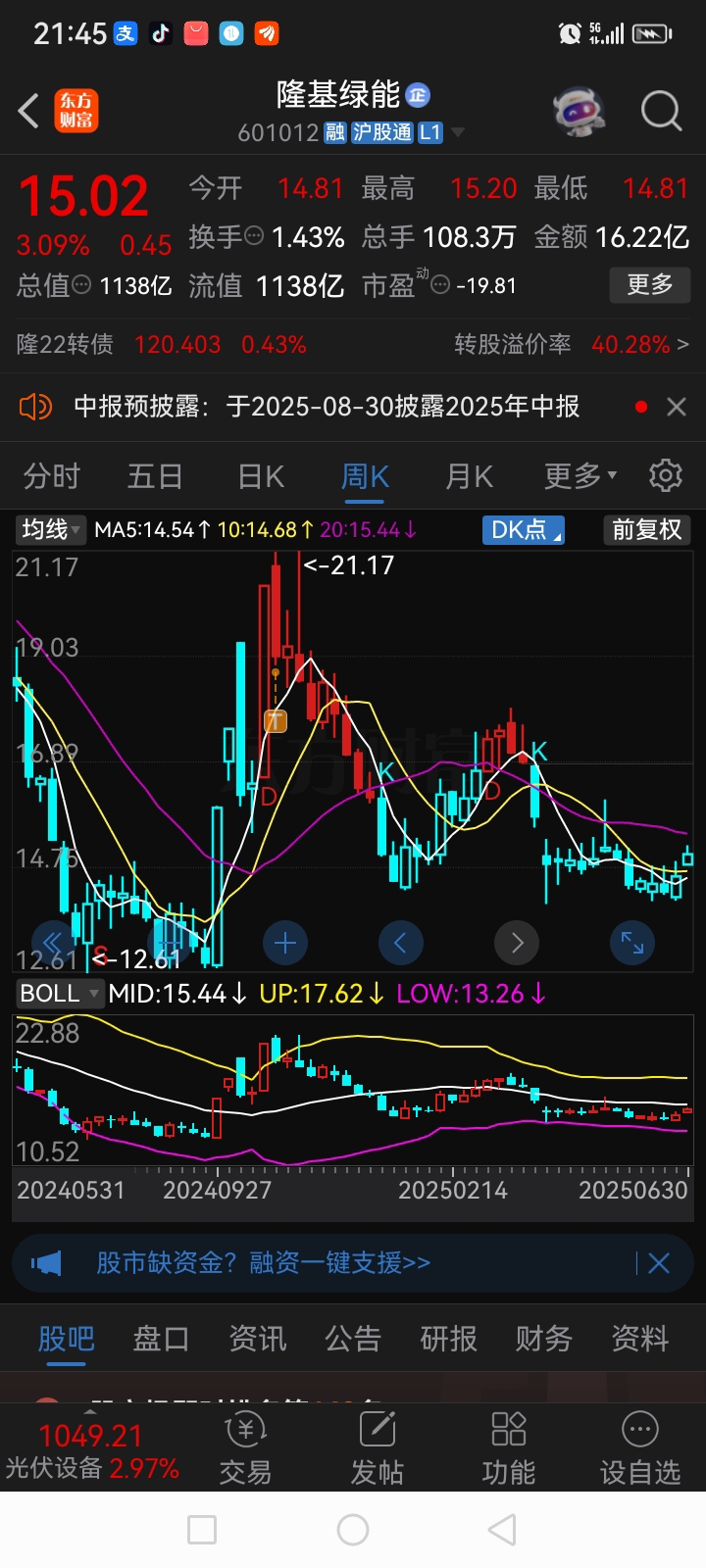Screen dimensions: 706x1568
Task: Open chart settings gear icon
Action: pyautogui.click(x=666, y=475)
